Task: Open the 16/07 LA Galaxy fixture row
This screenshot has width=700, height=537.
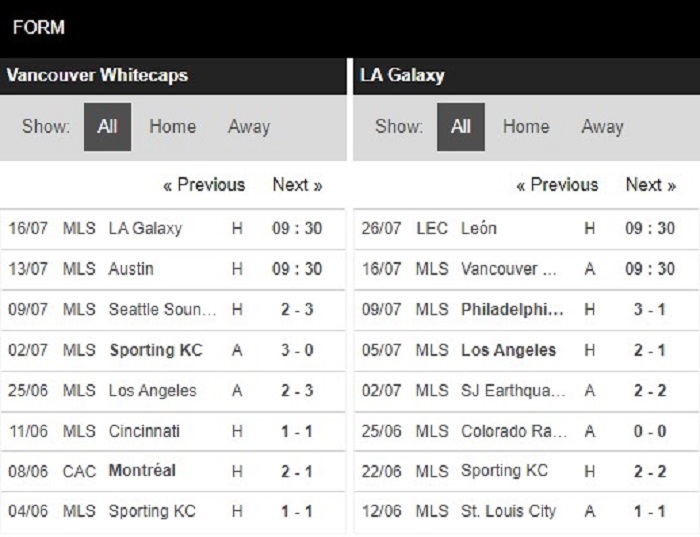Action: pos(173,229)
